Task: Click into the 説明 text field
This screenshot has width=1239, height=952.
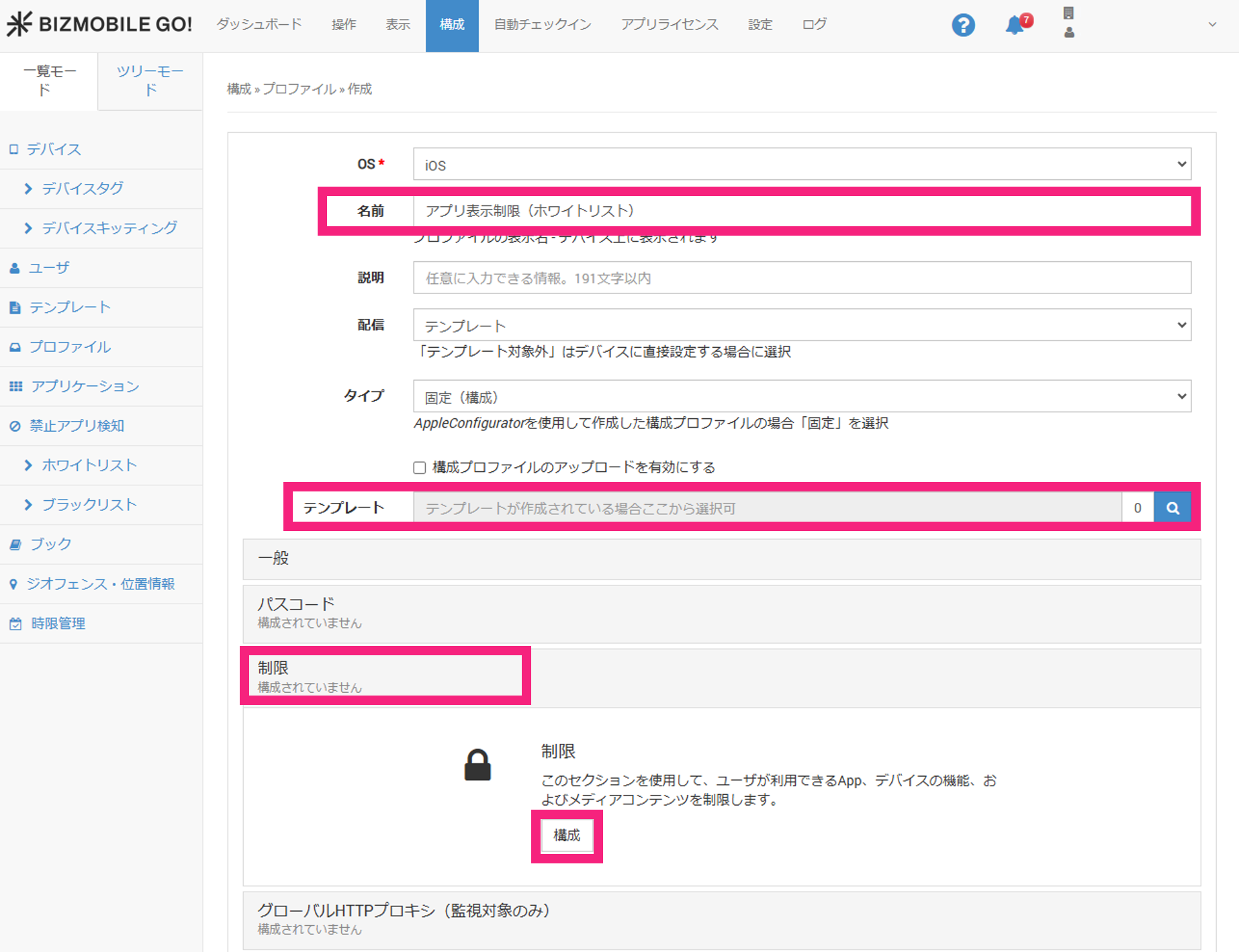Action: pyautogui.click(x=802, y=278)
